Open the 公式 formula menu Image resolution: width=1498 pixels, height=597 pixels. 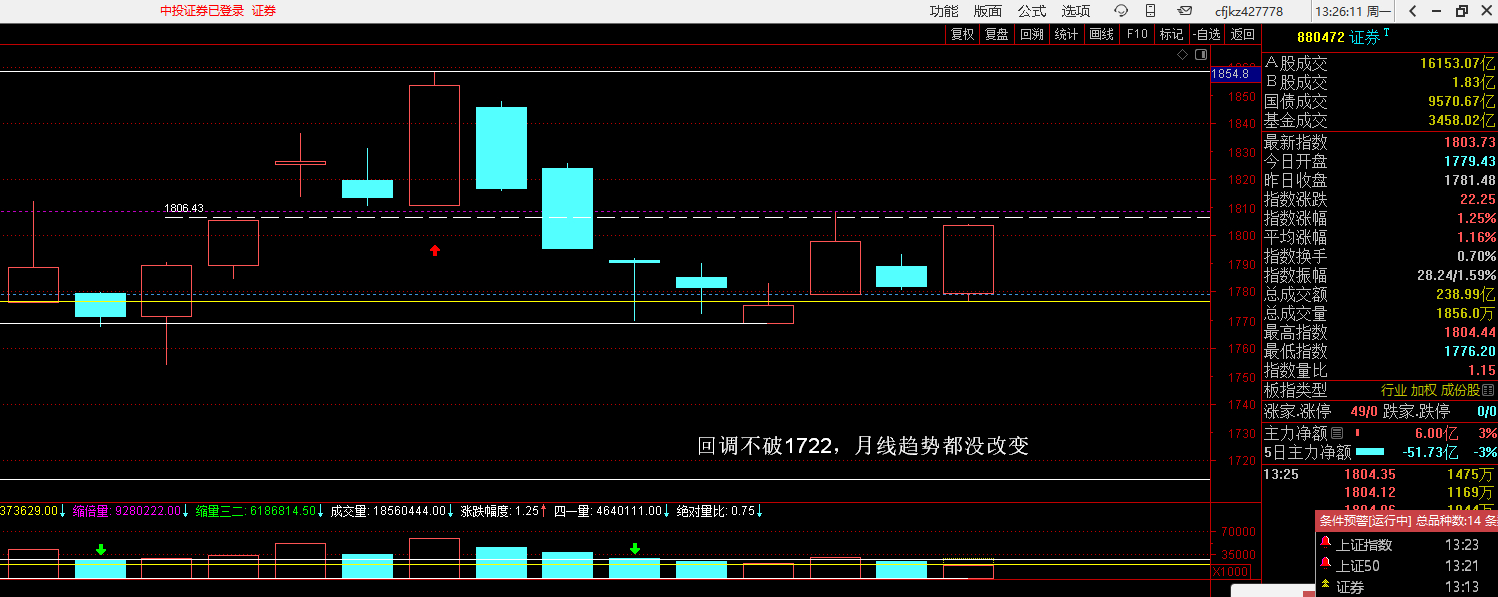pos(1030,11)
